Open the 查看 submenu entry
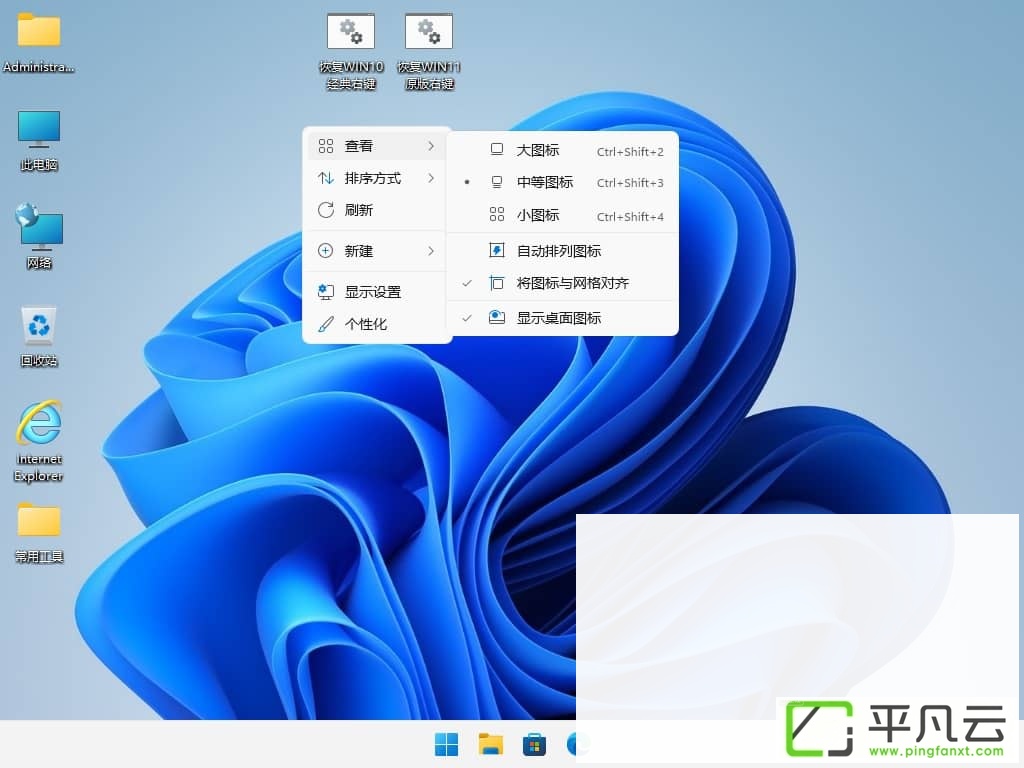 point(376,146)
